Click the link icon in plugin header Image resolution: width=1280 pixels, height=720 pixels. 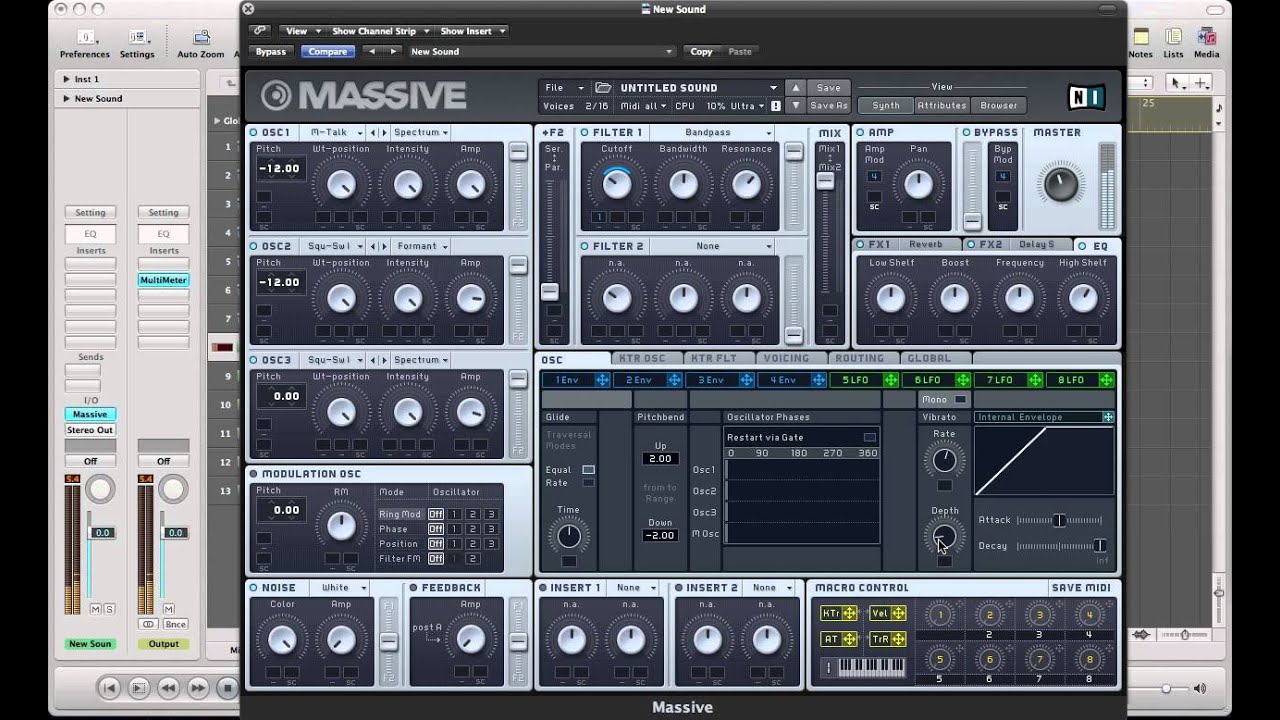point(260,31)
